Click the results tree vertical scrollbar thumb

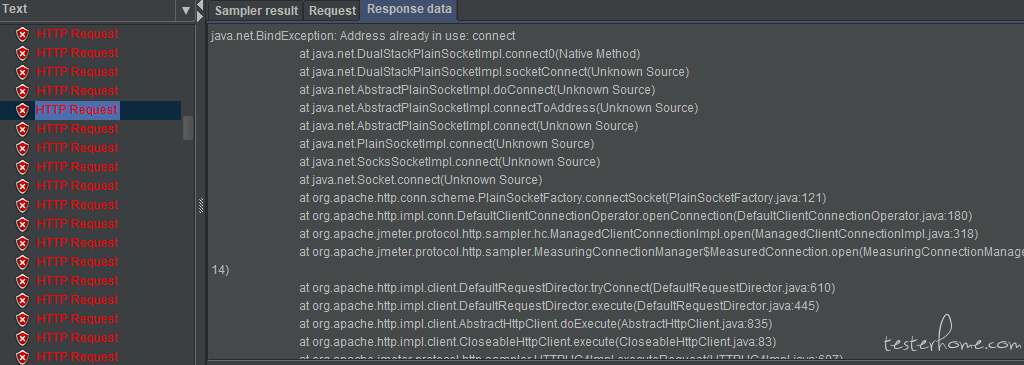point(188,128)
